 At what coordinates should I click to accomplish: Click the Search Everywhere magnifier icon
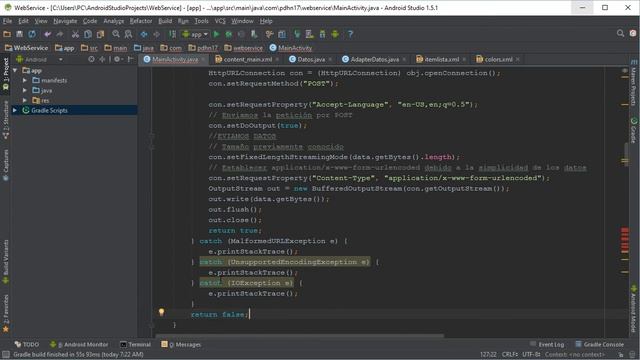coord(620,33)
